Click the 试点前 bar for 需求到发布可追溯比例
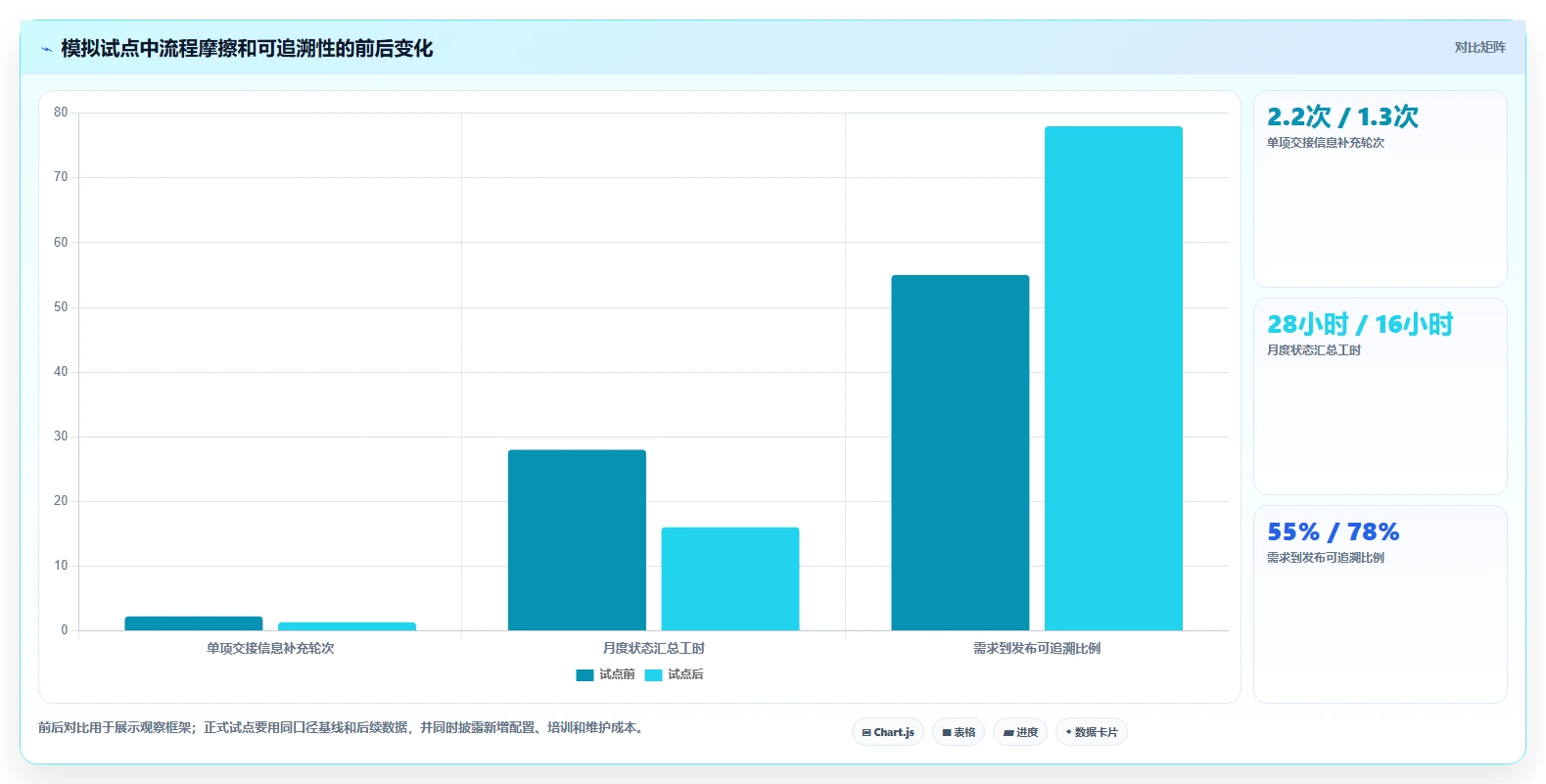This screenshot has width=1546, height=784. coord(960,453)
